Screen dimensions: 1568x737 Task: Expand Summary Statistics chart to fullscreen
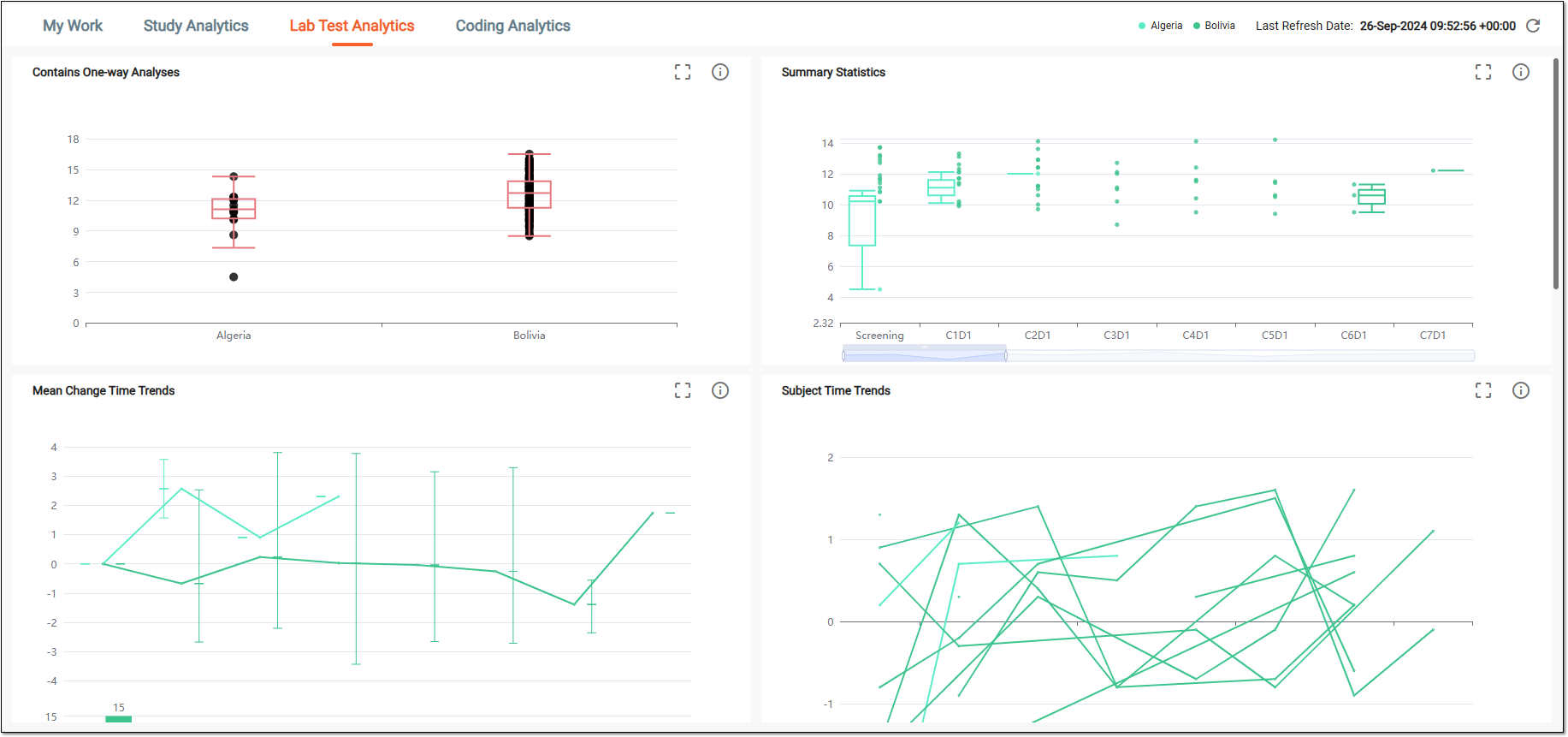[1483, 72]
